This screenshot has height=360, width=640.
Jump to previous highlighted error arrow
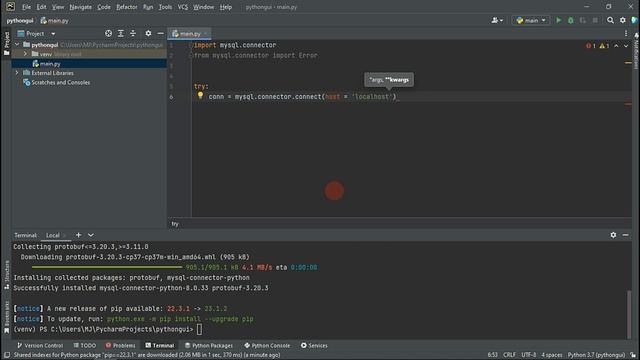tap(616, 46)
